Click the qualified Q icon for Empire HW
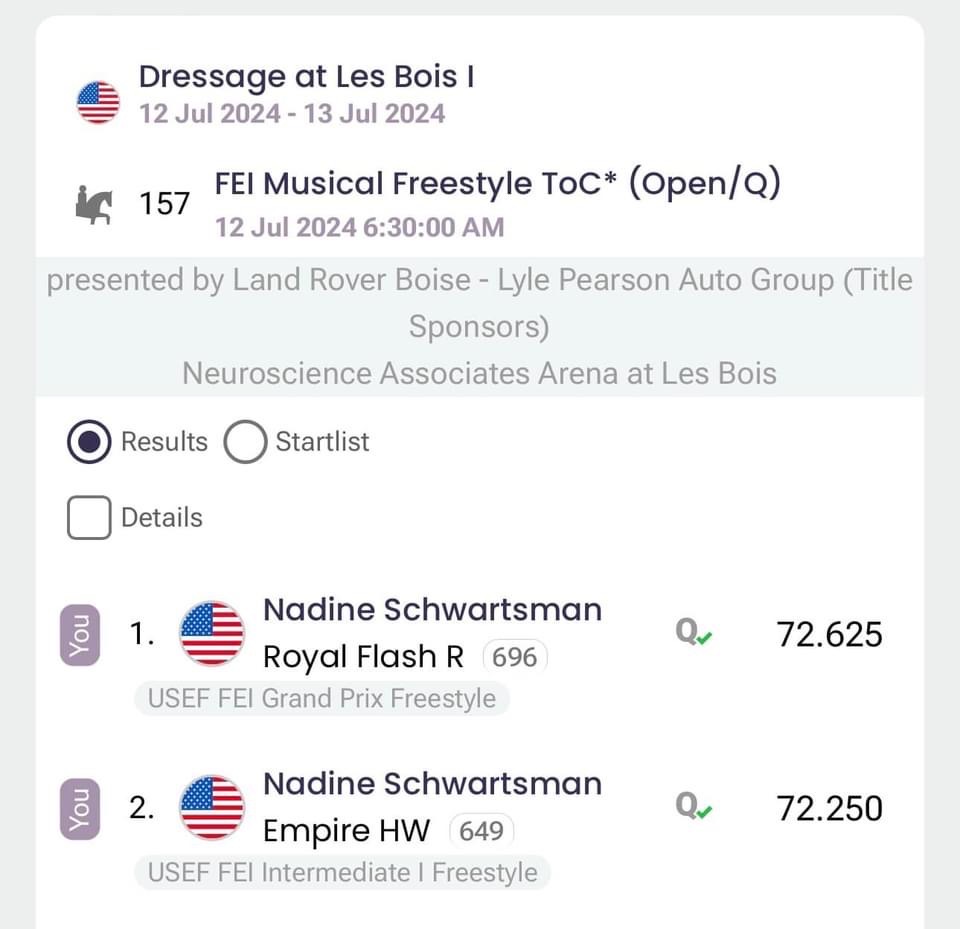The height and width of the screenshot is (929, 960). click(693, 808)
